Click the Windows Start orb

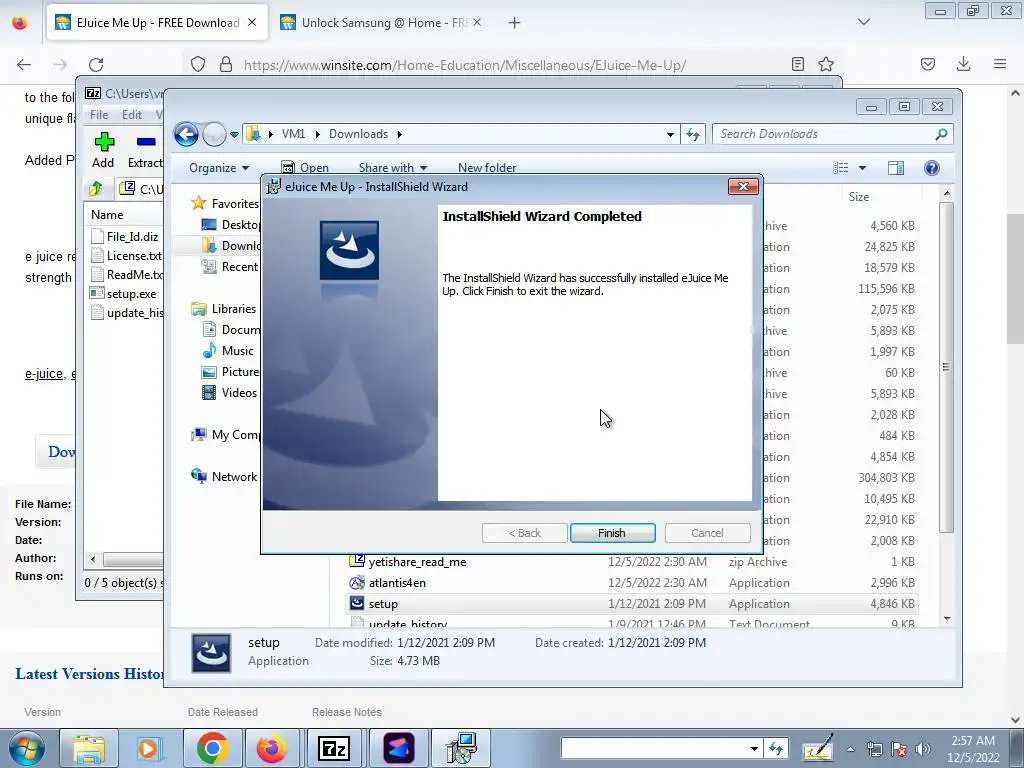click(x=27, y=748)
